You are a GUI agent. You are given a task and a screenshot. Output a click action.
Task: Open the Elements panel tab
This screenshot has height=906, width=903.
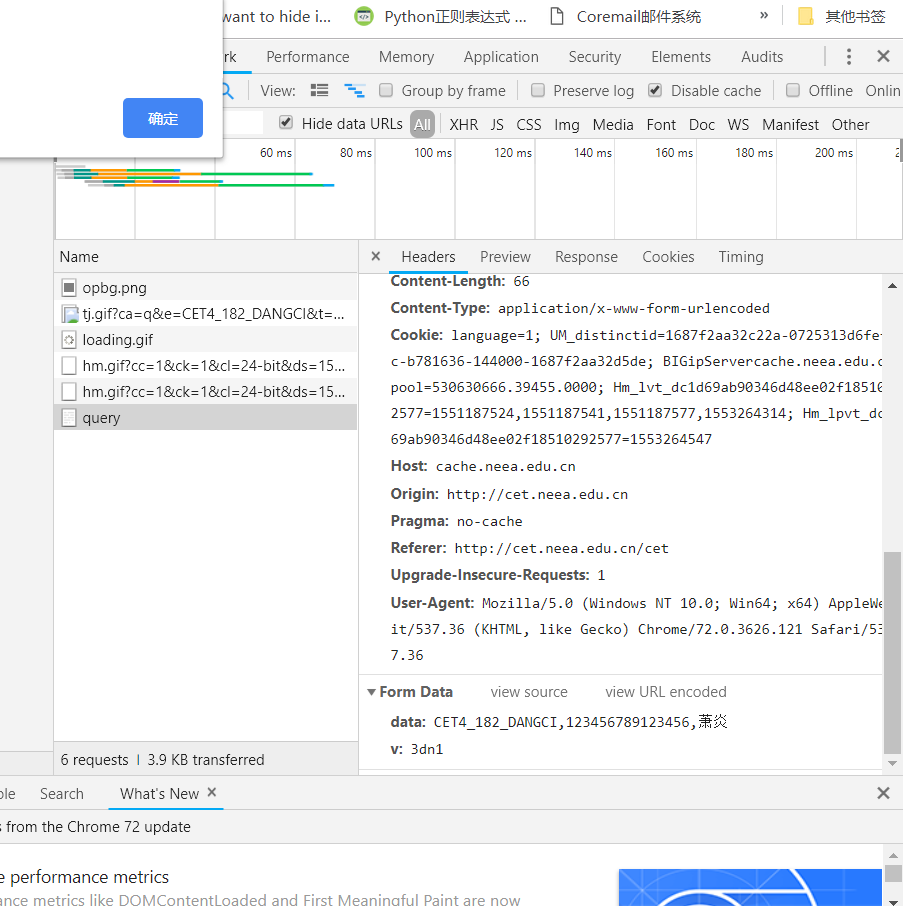(x=681, y=57)
